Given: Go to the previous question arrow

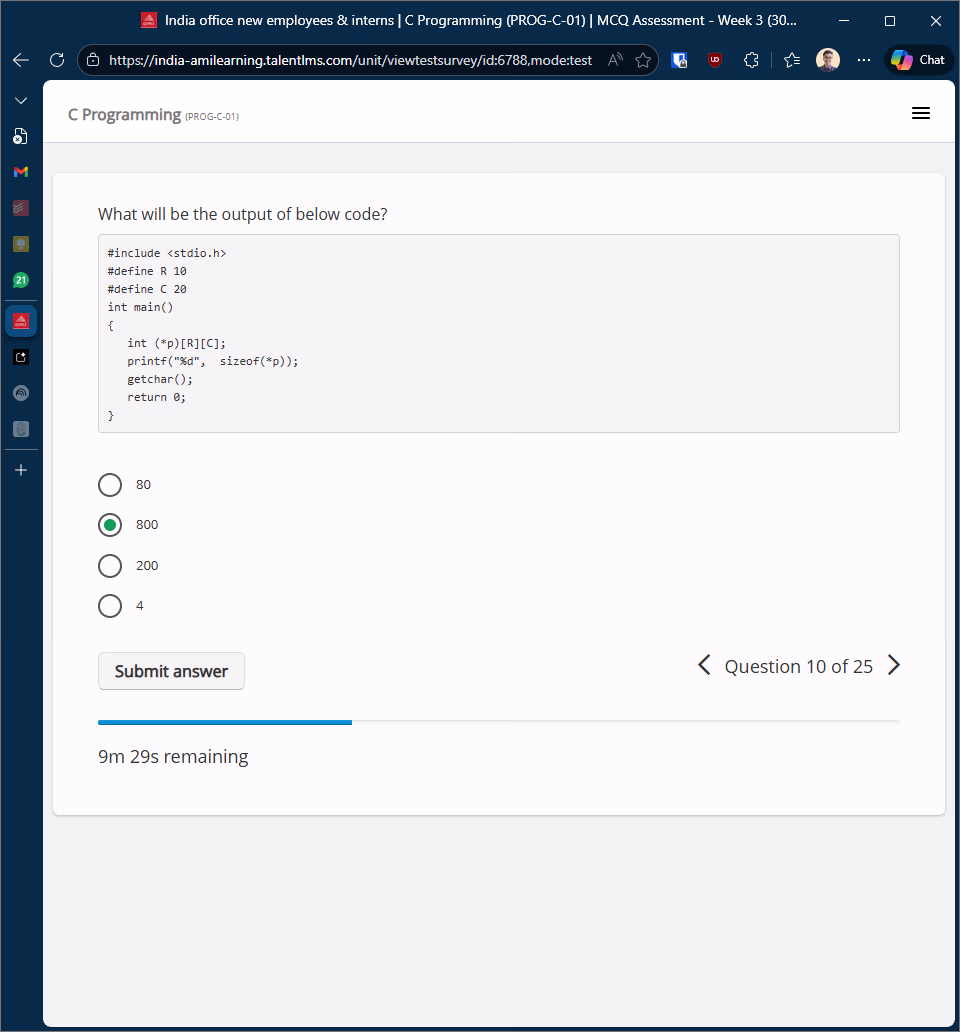Looking at the screenshot, I should [x=704, y=666].
